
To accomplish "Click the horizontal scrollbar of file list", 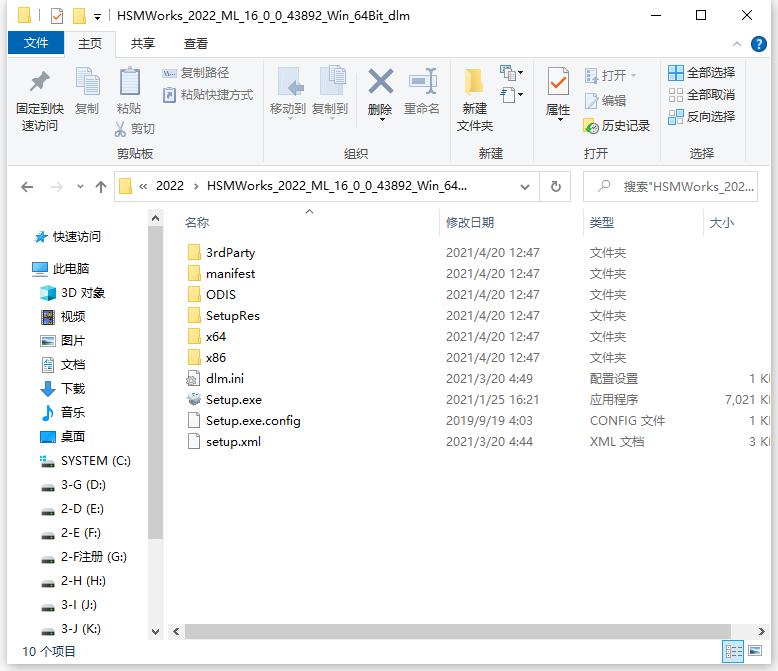I will click(x=457, y=631).
